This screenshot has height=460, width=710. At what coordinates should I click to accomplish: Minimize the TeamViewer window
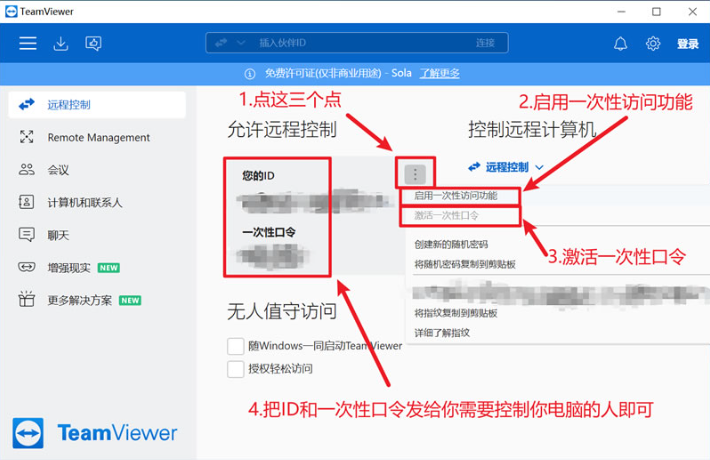pos(621,12)
